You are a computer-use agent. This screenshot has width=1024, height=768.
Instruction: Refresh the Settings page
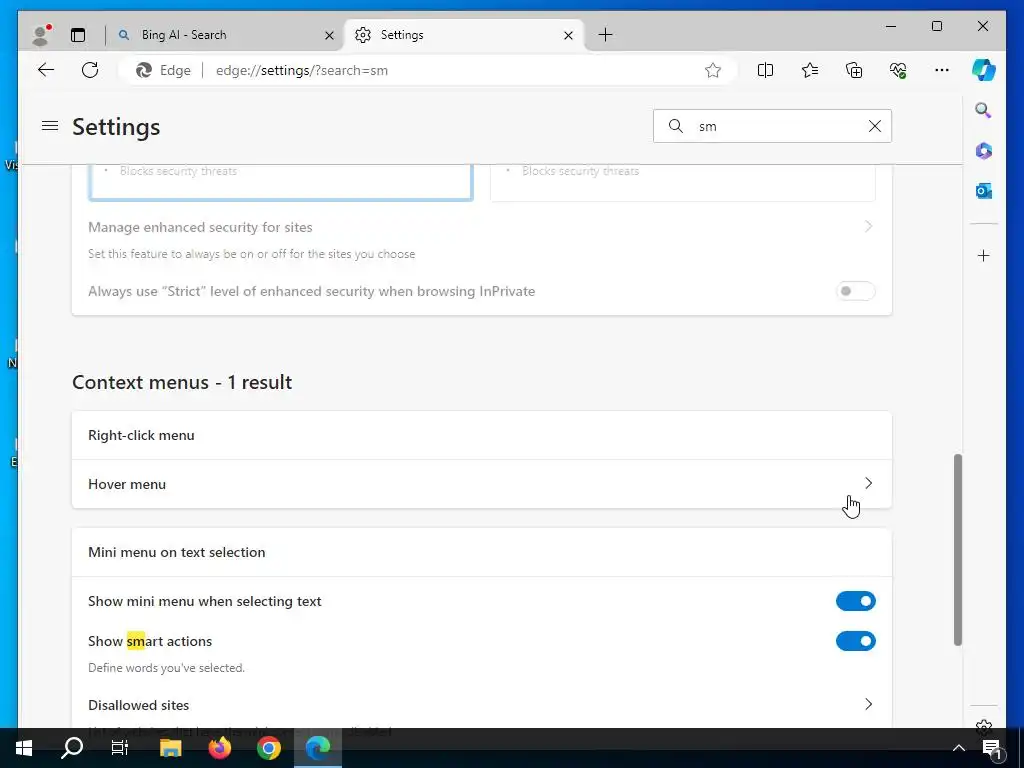pyautogui.click(x=90, y=70)
